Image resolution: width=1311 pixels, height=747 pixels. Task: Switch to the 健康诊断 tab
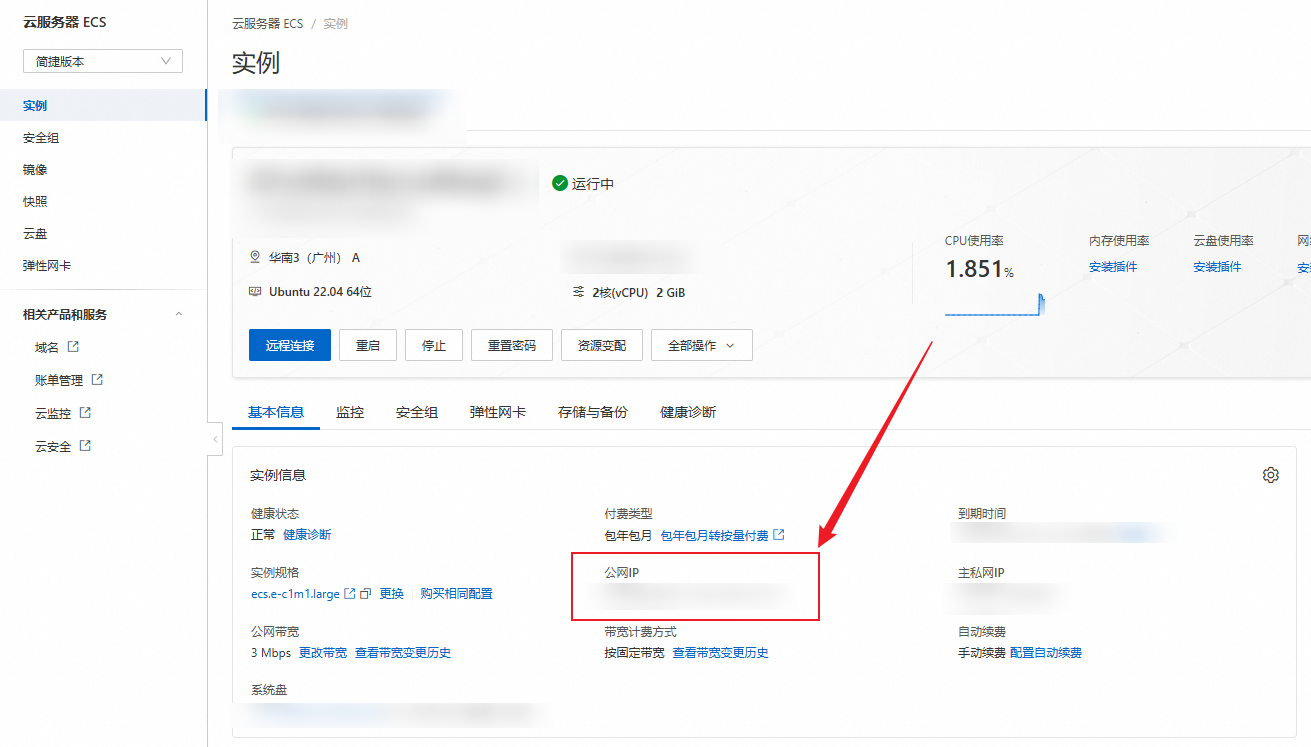(688, 412)
